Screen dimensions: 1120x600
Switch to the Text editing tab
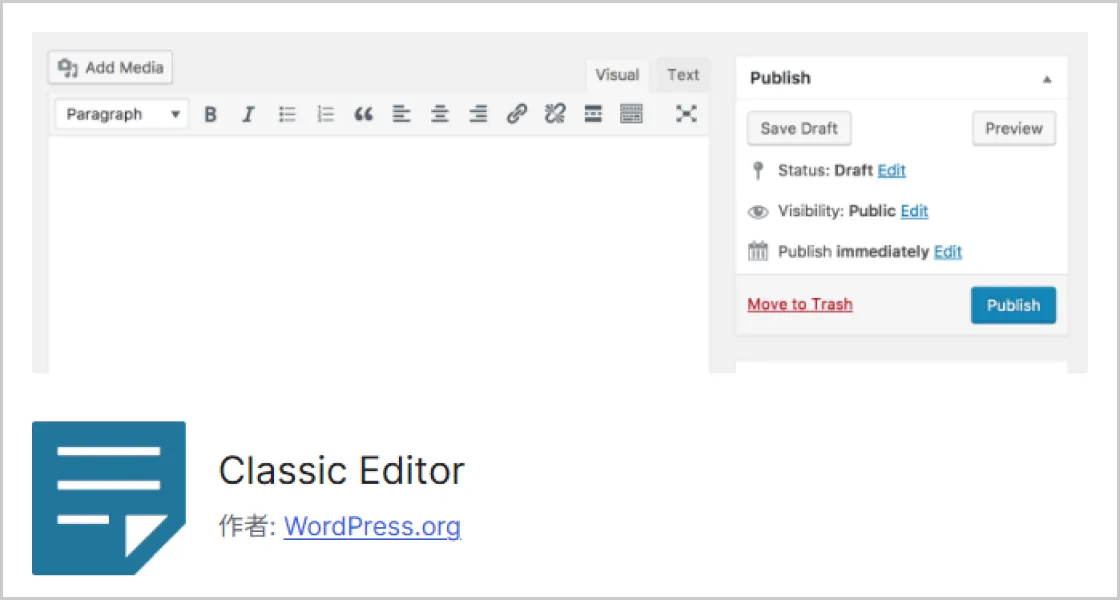(x=682, y=74)
